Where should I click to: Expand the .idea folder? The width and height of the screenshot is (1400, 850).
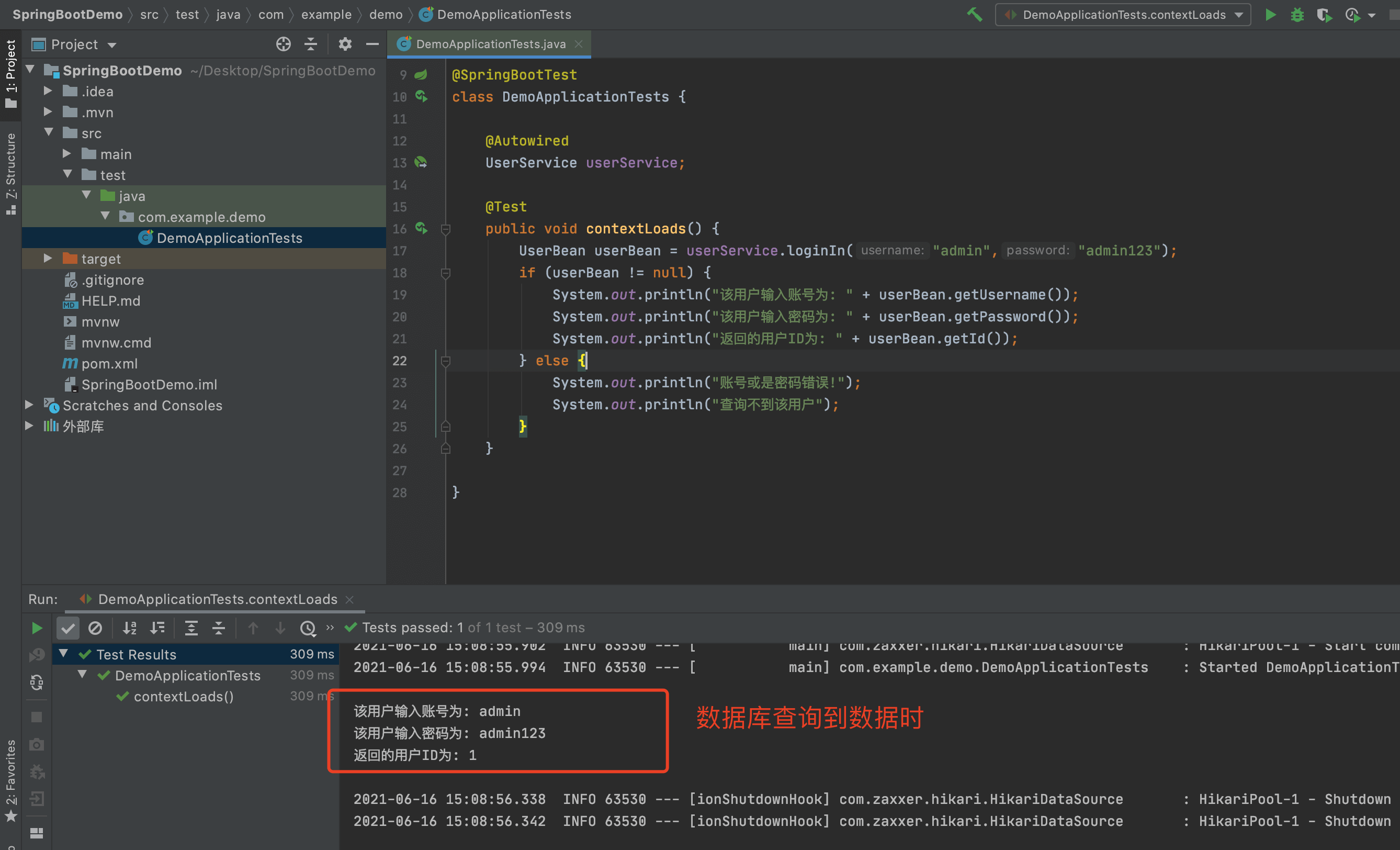(x=48, y=91)
